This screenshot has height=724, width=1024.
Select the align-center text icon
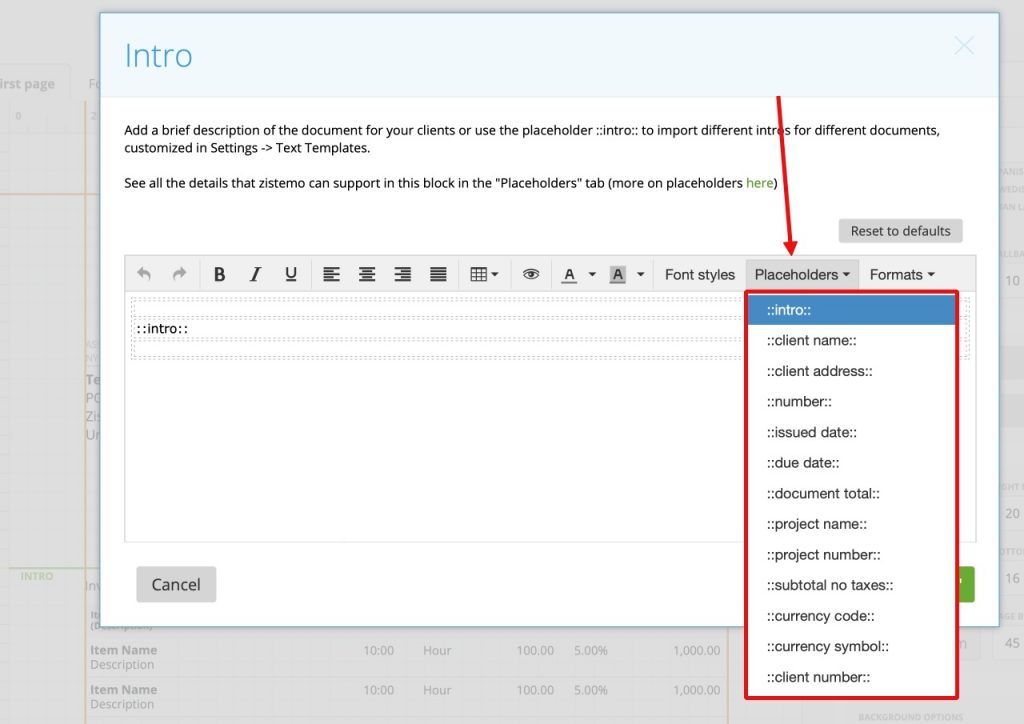point(367,274)
